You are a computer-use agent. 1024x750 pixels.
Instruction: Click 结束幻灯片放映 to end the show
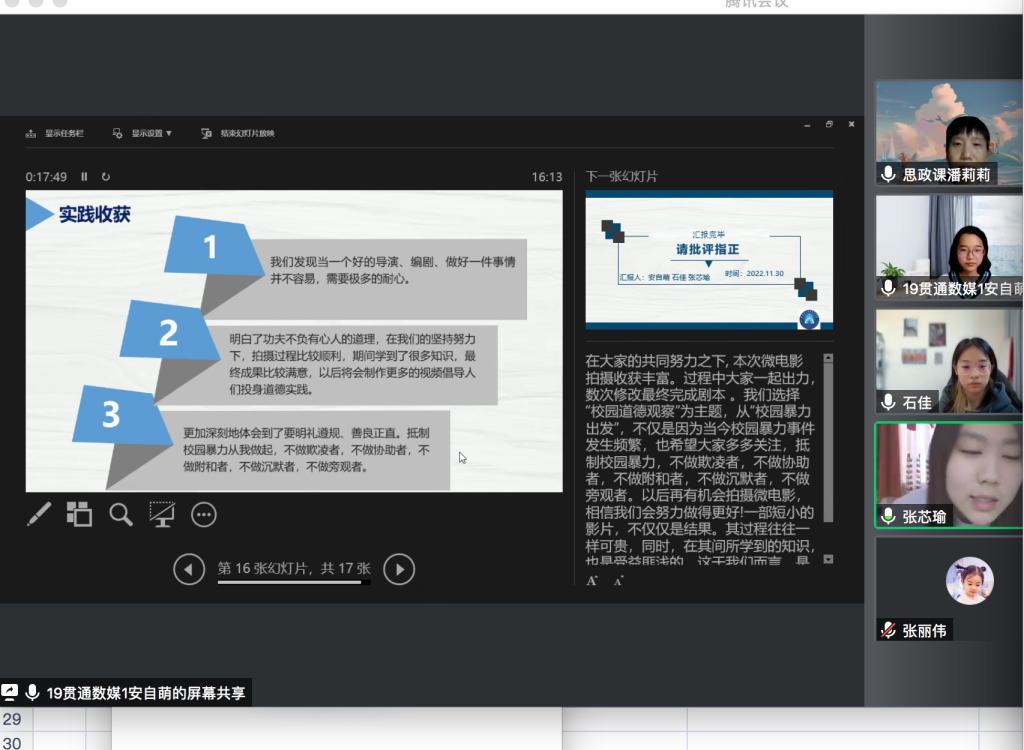[238, 133]
